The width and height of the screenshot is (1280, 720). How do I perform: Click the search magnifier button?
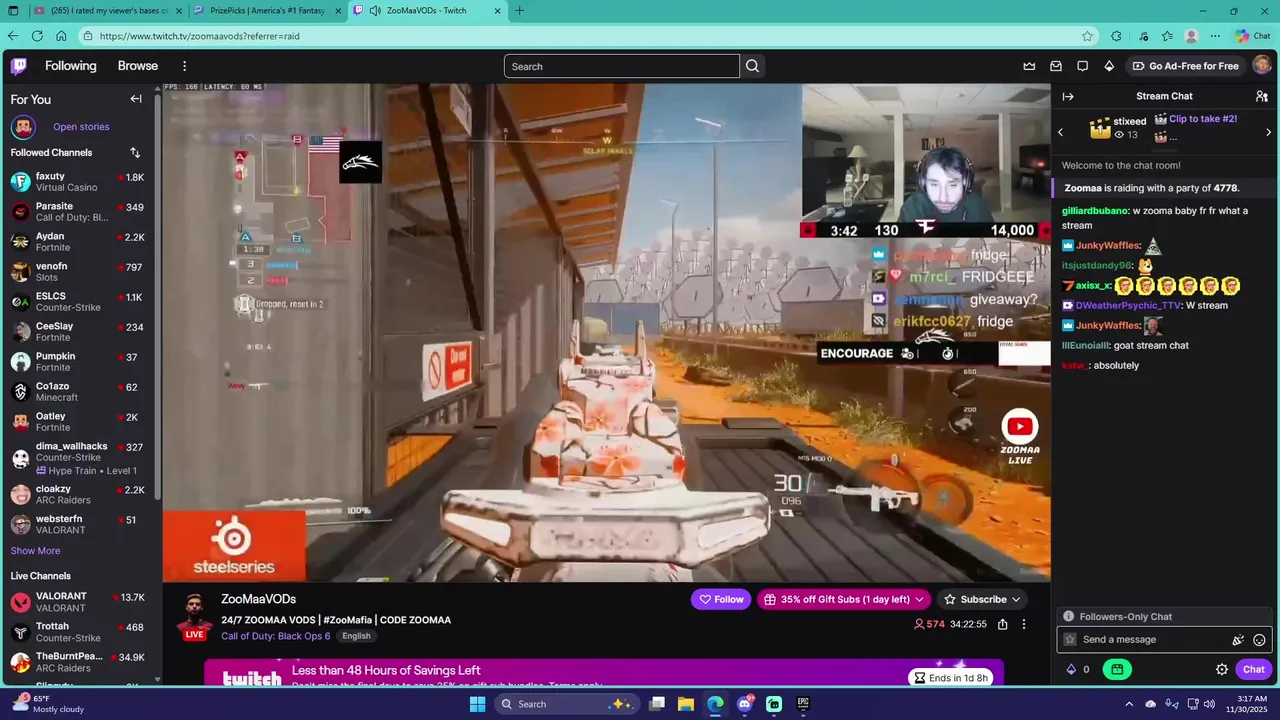coord(753,66)
